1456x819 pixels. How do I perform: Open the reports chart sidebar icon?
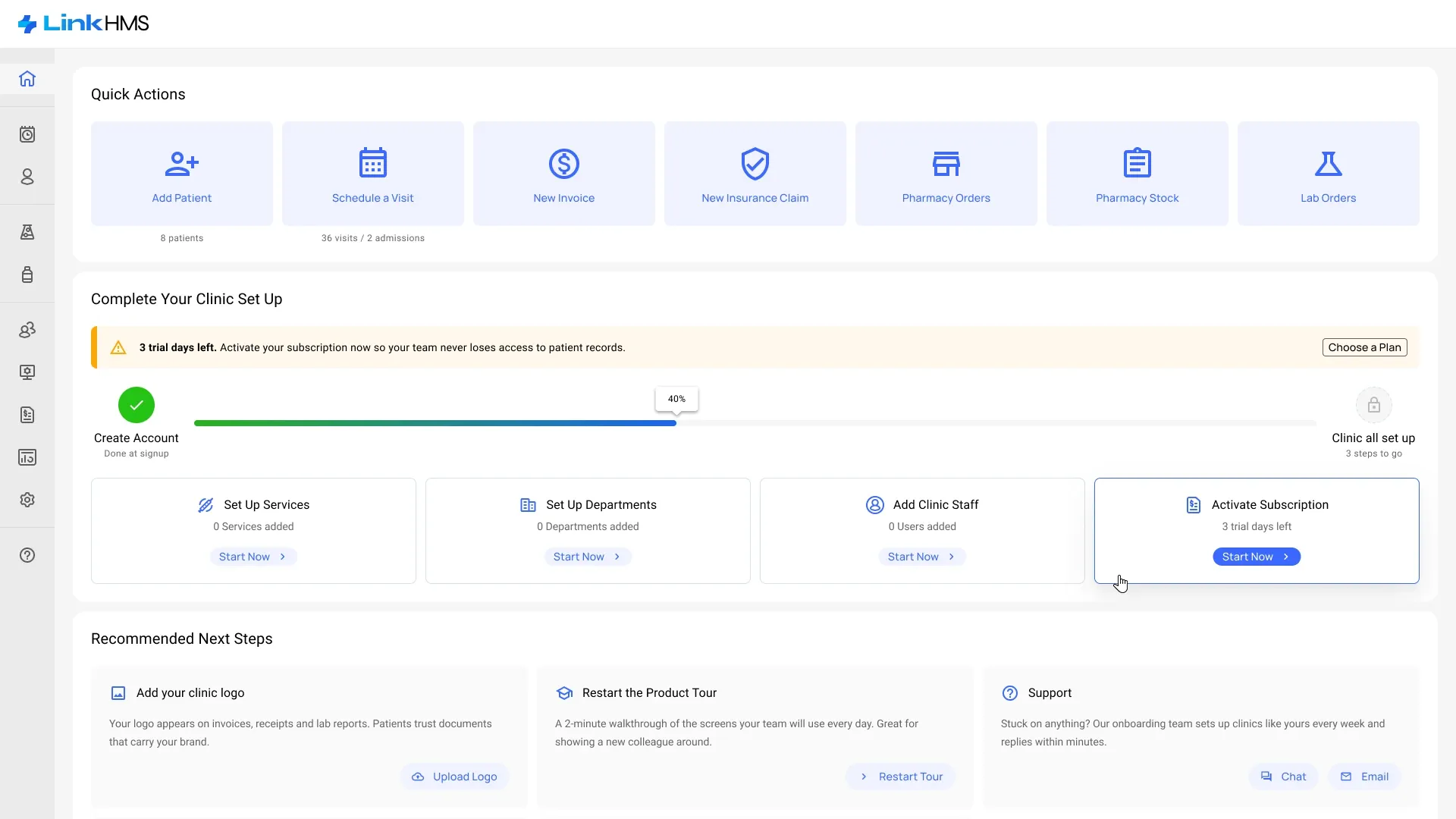pyautogui.click(x=27, y=457)
